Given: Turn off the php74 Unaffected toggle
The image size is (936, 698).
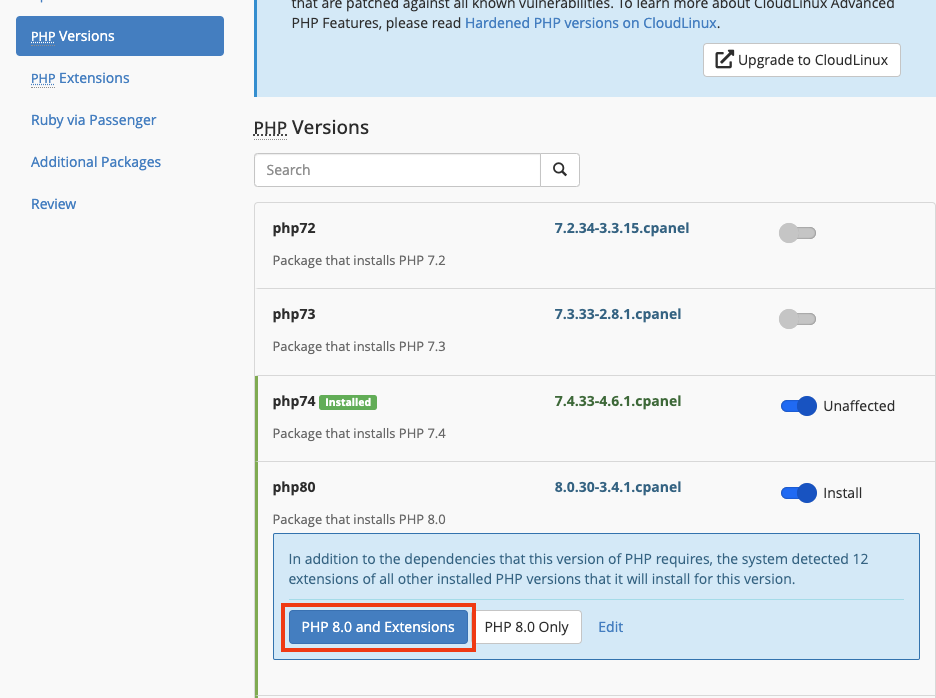Looking at the screenshot, I should coord(799,406).
